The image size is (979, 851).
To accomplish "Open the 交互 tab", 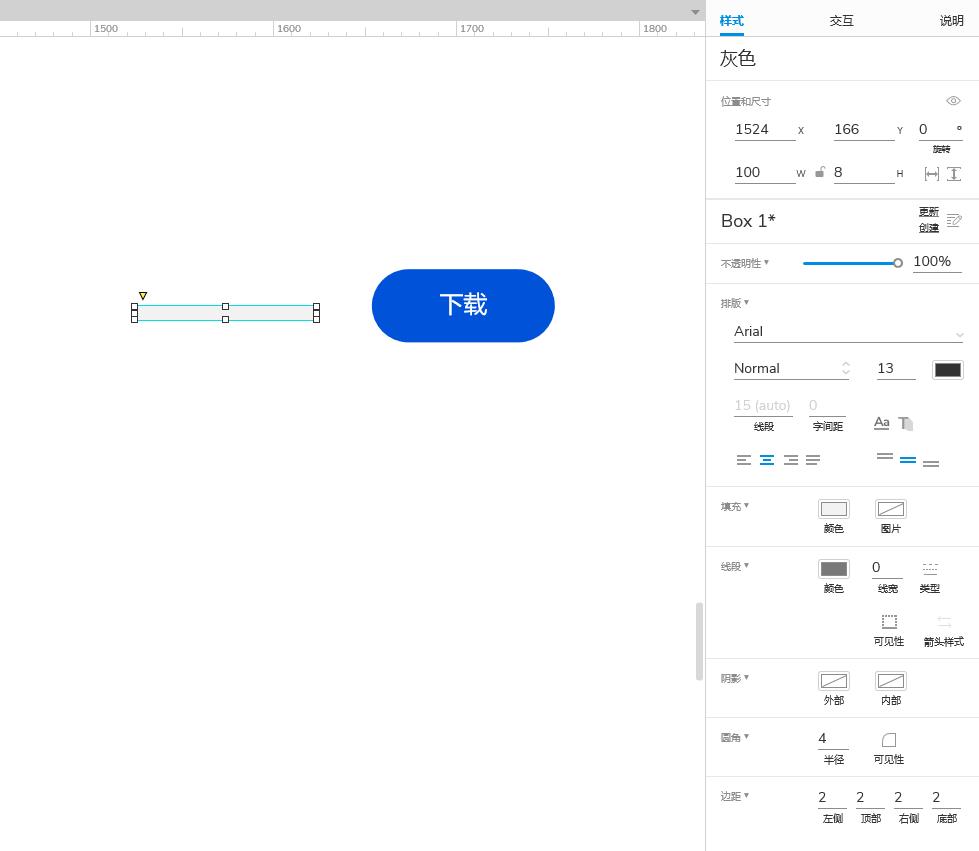I will tap(841, 21).
